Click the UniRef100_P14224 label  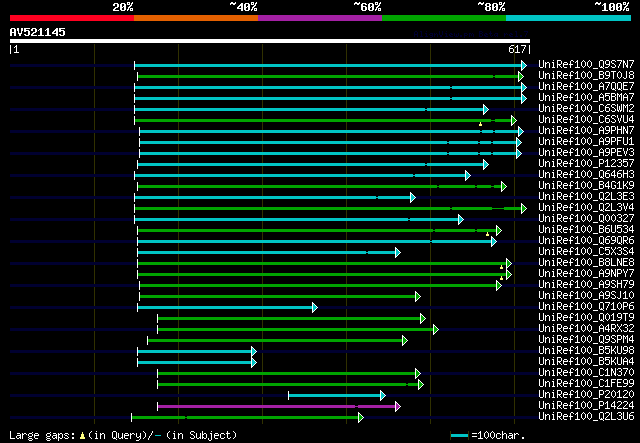pyautogui.click(x=586, y=406)
